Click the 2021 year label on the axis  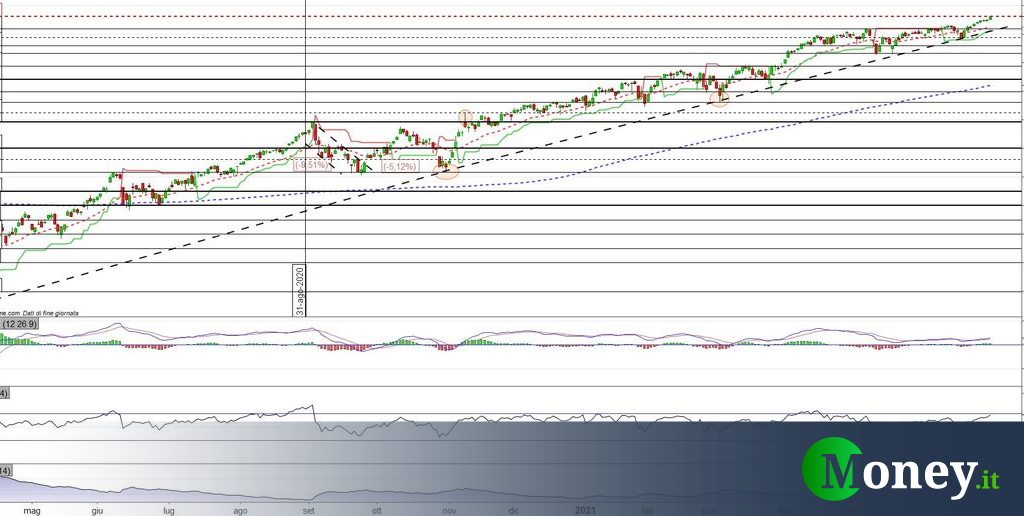point(586,508)
